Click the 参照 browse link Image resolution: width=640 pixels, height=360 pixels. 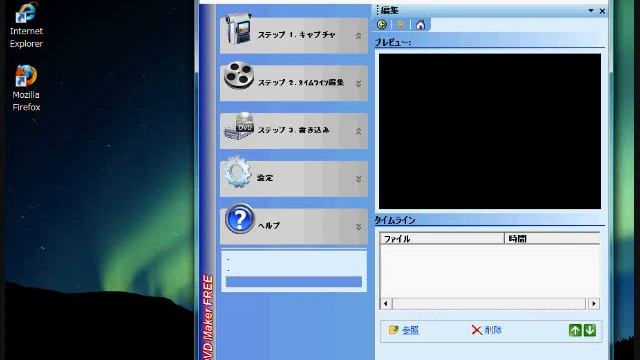coord(411,330)
